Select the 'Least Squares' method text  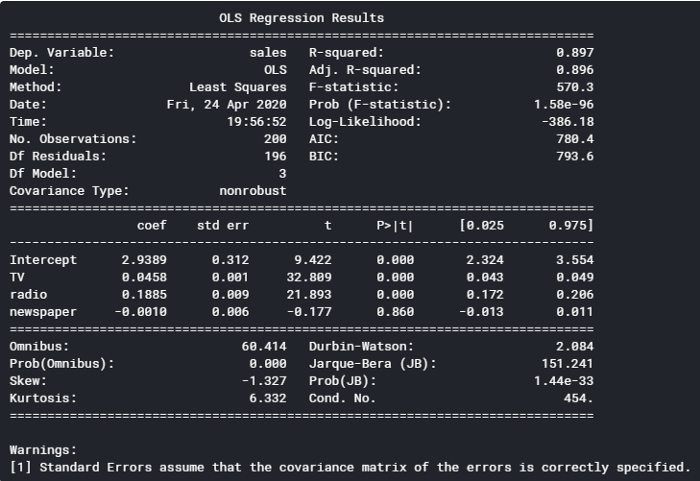click(237, 87)
